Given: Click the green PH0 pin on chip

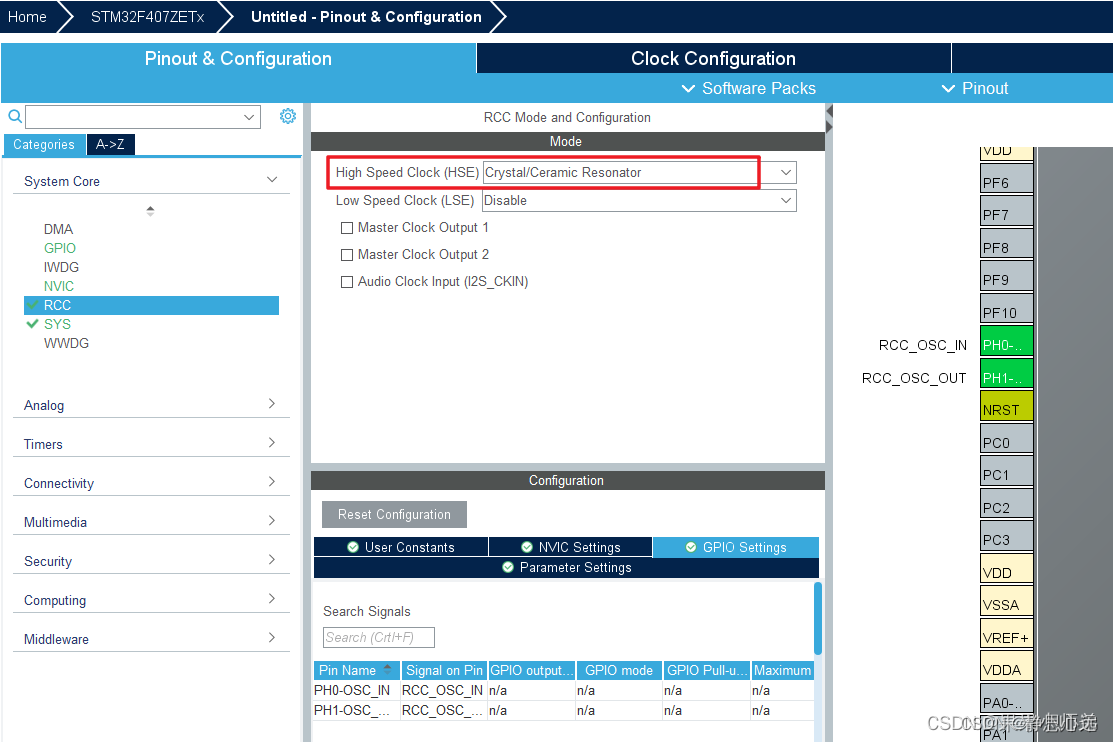Looking at the screenshot, I should coord(1007,342).
